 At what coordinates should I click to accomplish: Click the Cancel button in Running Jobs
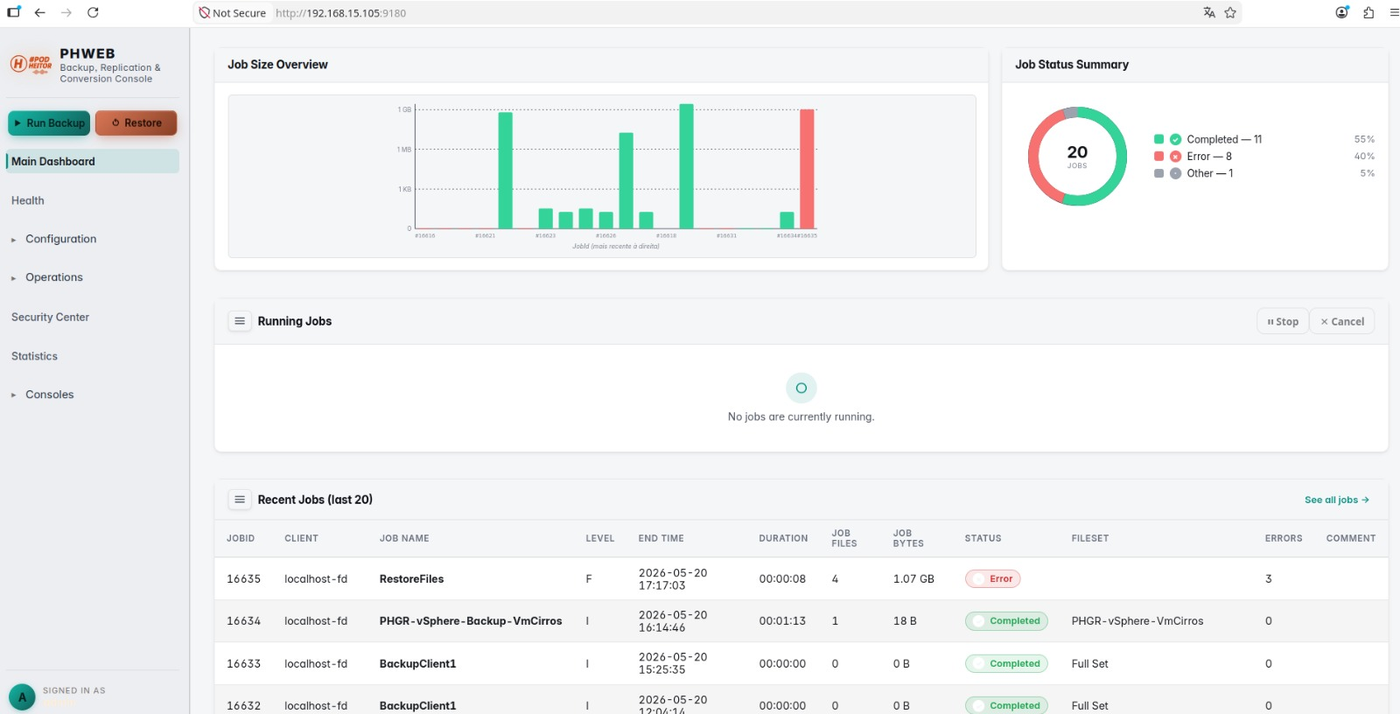1342,321
